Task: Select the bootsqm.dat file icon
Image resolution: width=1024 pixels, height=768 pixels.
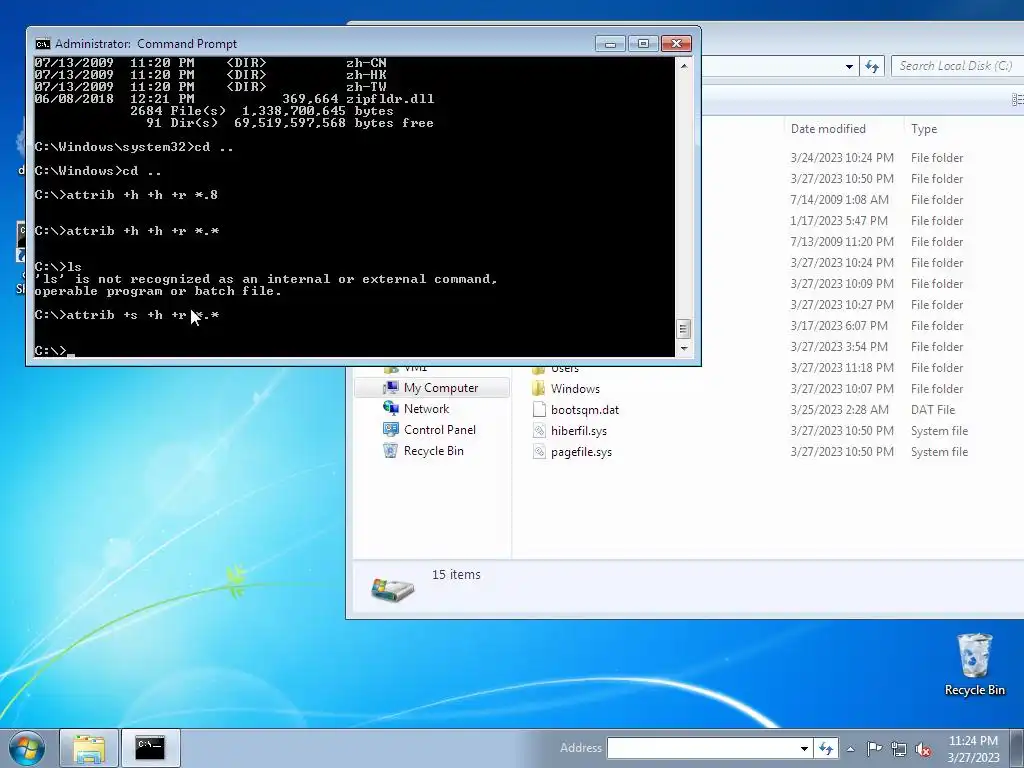Action: [x=539, y=409]
